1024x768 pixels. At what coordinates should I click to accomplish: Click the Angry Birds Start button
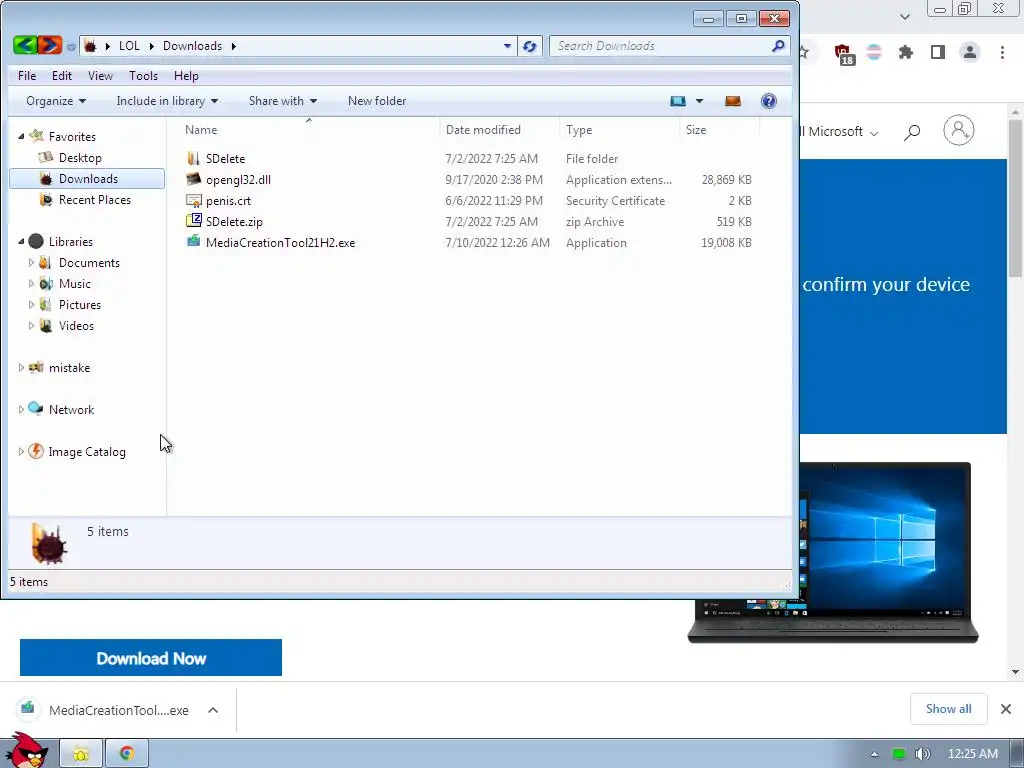[x=26, y=751]
